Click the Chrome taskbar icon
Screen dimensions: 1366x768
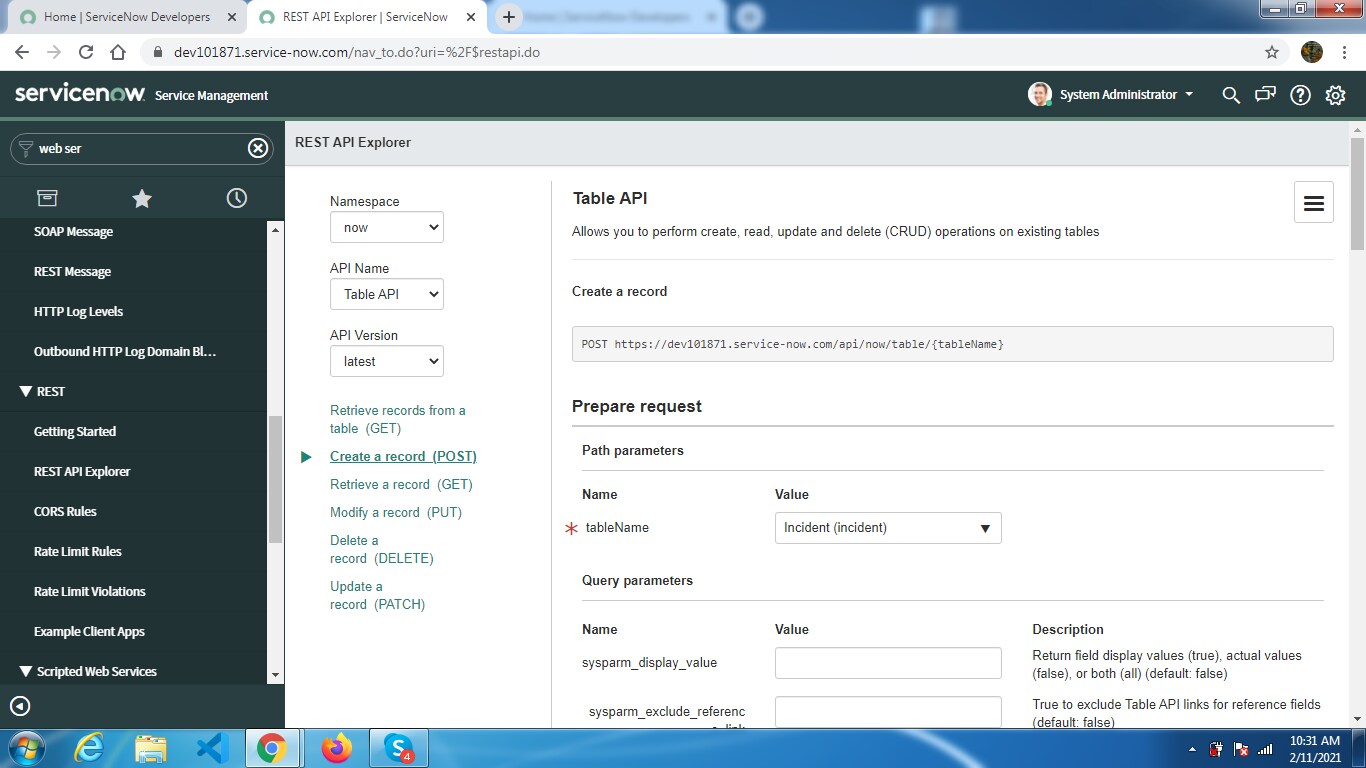click(271, 748)
